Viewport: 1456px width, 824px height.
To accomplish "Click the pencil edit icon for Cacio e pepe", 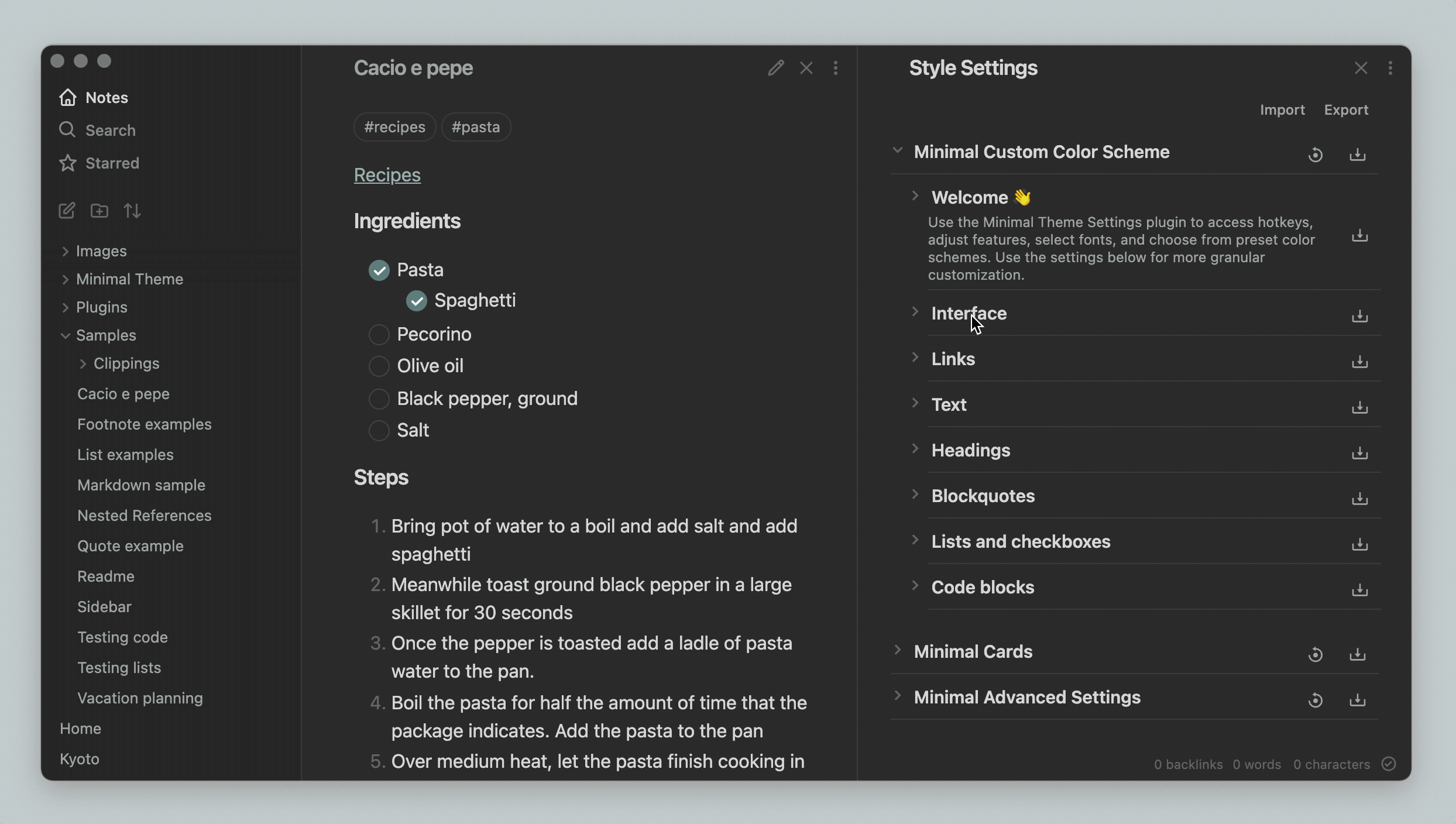I will point(776,68).
